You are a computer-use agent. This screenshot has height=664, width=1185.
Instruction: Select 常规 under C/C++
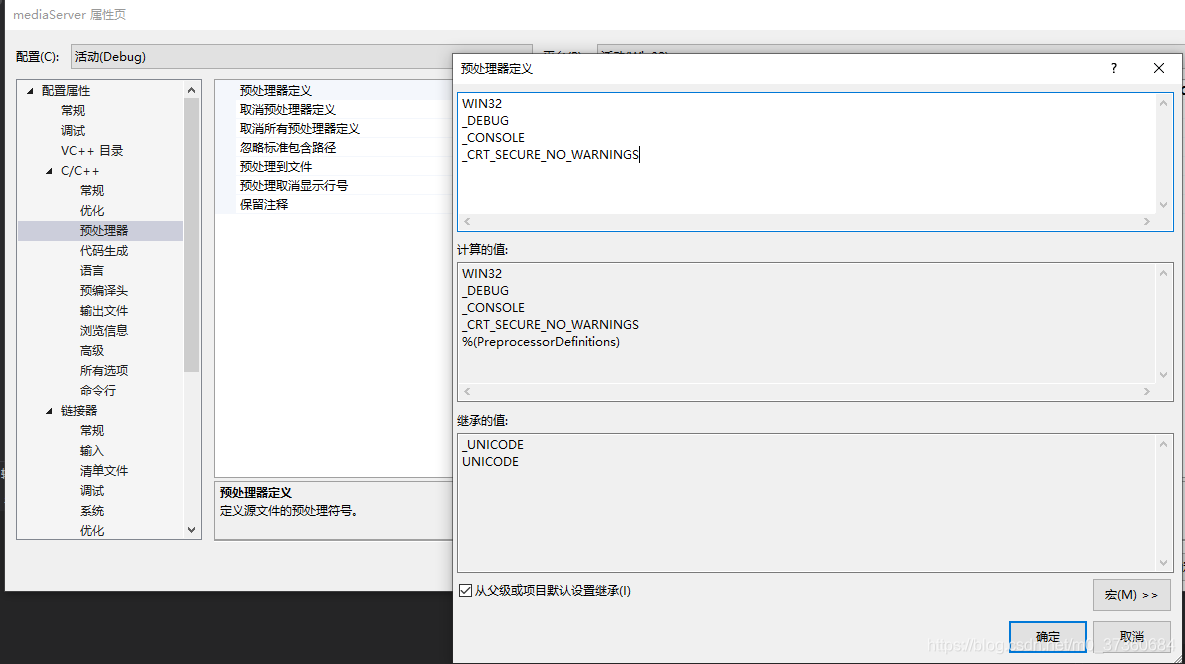click(x=92, y=190)
